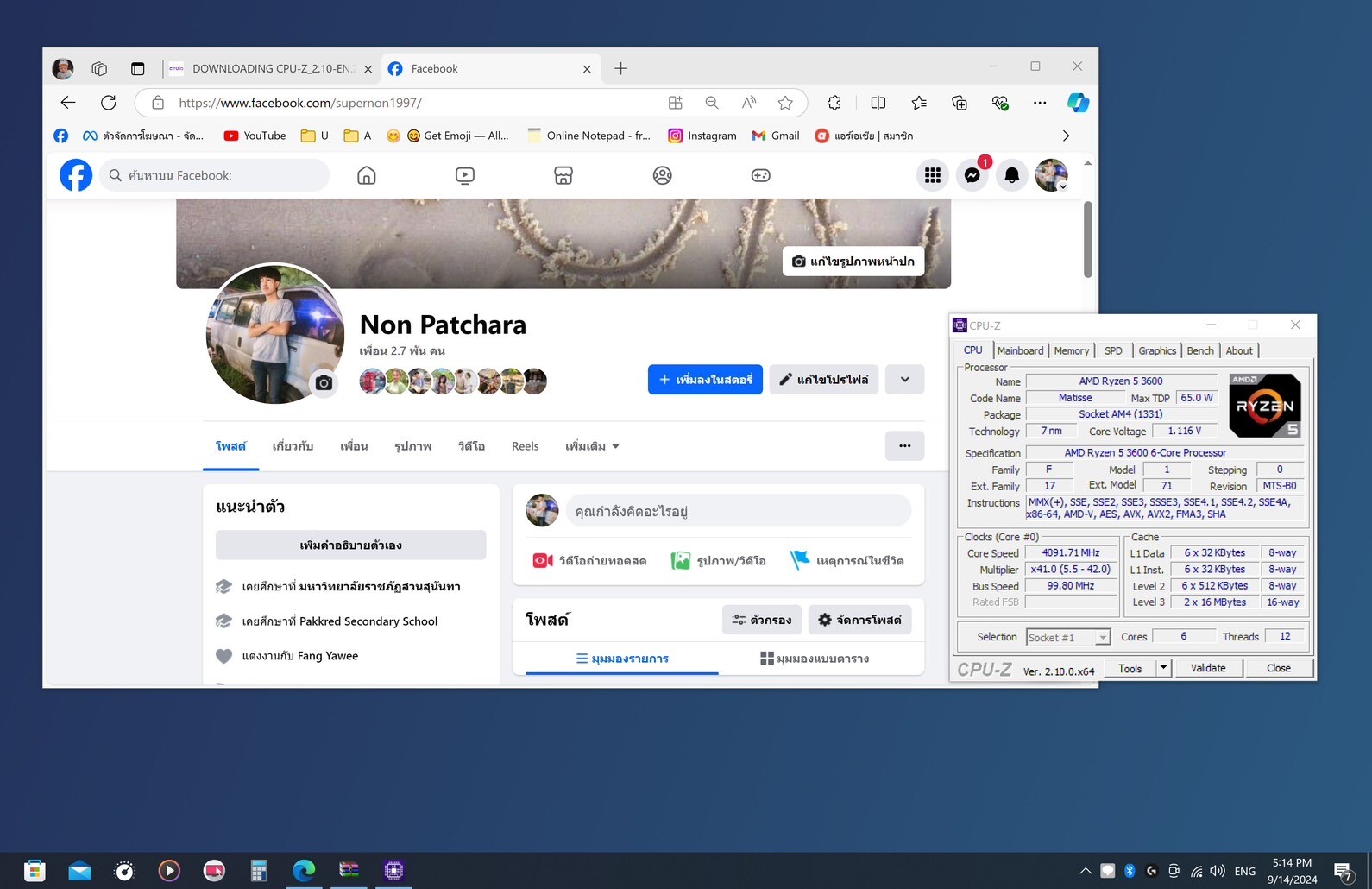Open Facebook Marketplace icon

point(563,175)
